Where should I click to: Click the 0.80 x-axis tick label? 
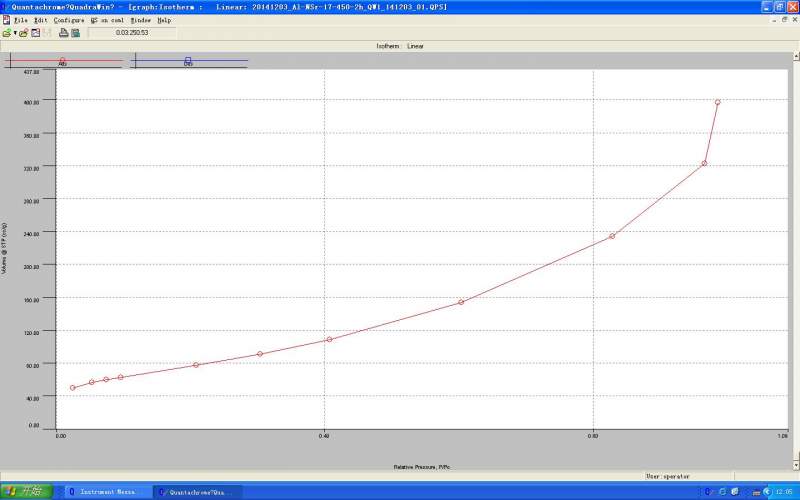593,436
